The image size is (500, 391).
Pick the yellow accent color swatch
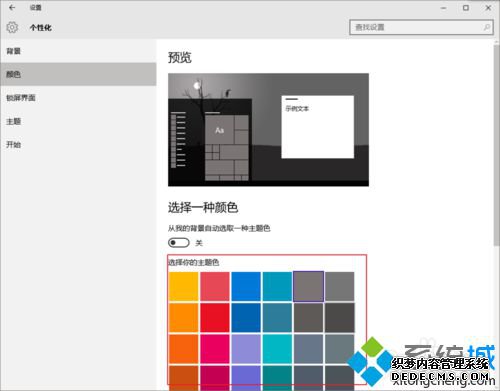point(183,286)
